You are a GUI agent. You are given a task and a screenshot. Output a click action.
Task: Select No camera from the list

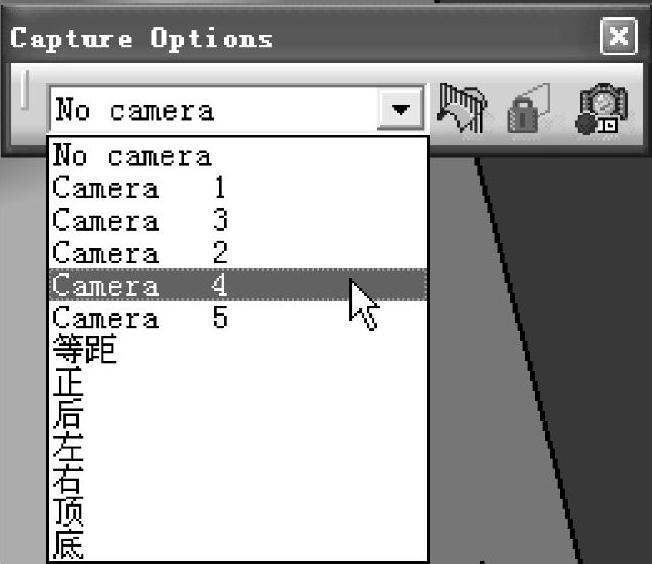click(239, 156)
